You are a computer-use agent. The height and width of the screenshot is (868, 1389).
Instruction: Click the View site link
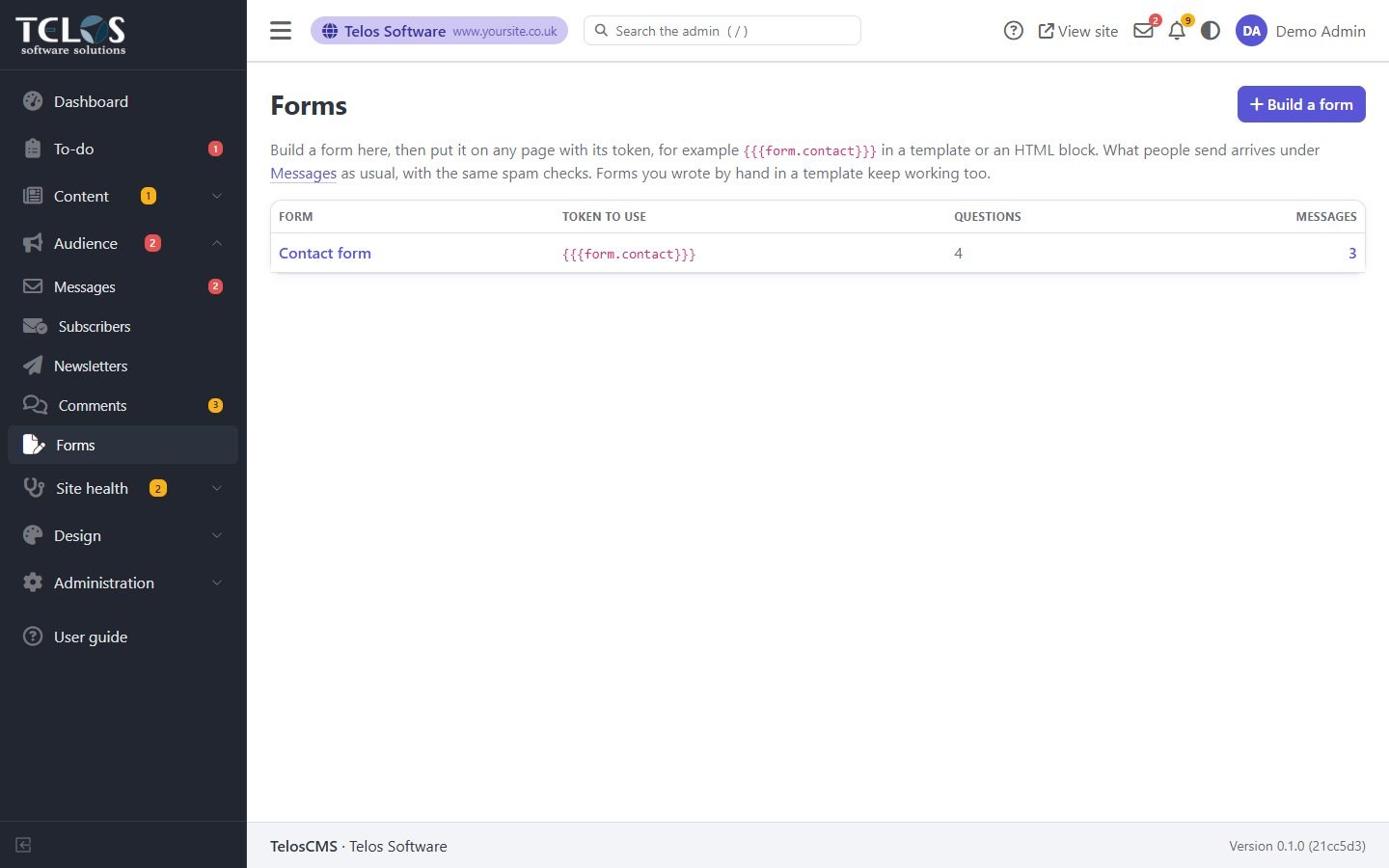(x=1077, y=31)
